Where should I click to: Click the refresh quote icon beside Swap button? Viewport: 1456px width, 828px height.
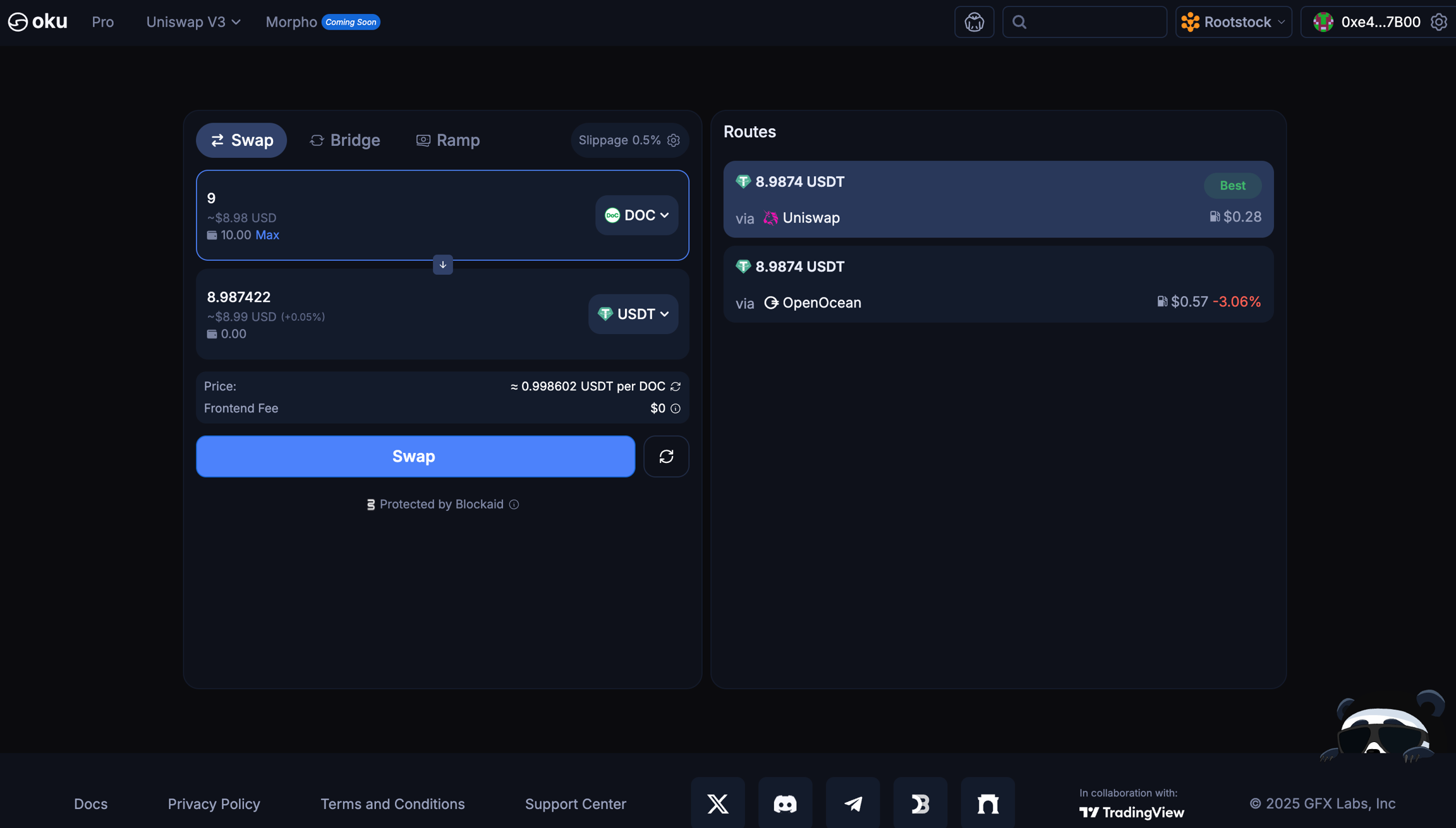666,456
